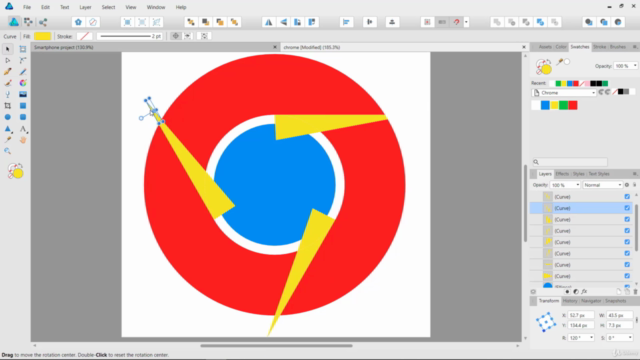Viewport: 640px width, 360px height.
Task: Open the snapping options dropdown arrow
Action: (x=466, y=22)
